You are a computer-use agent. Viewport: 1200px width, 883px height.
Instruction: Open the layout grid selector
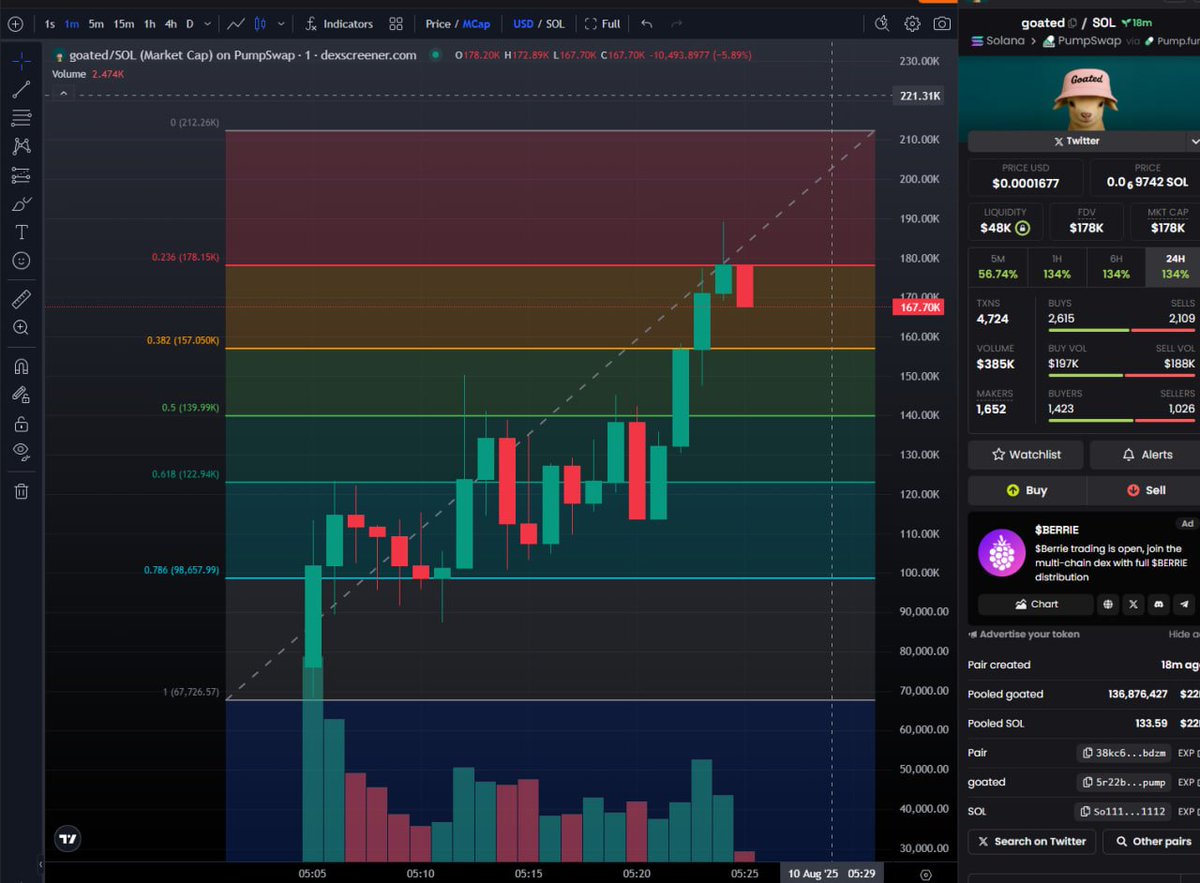(396, 24)
